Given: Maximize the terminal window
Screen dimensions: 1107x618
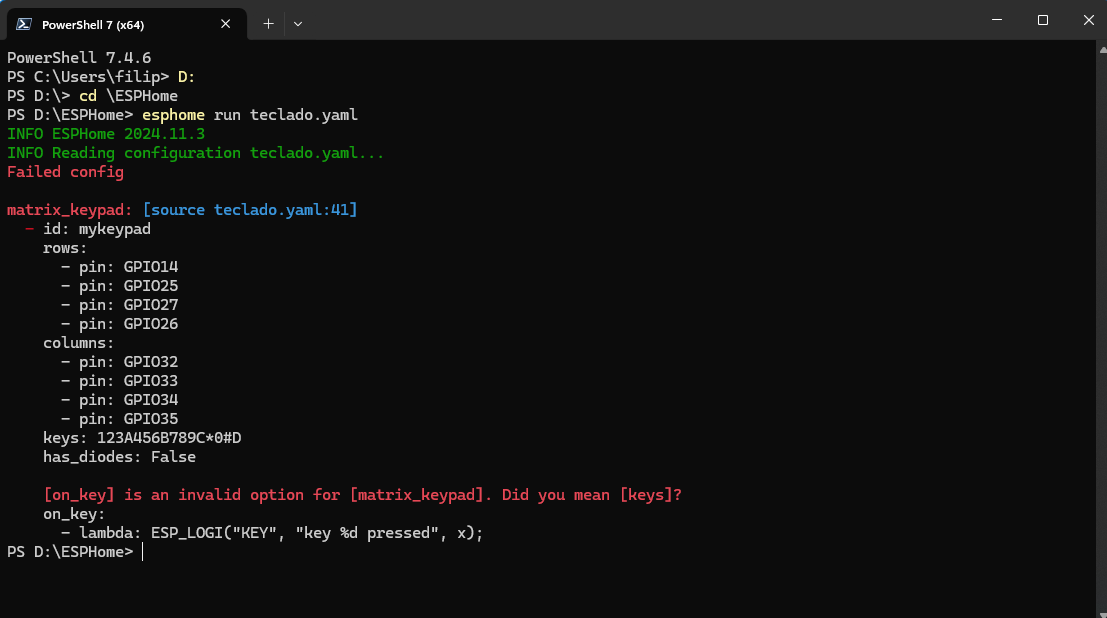Looking at the screenshot, I should coord(1043,20).
